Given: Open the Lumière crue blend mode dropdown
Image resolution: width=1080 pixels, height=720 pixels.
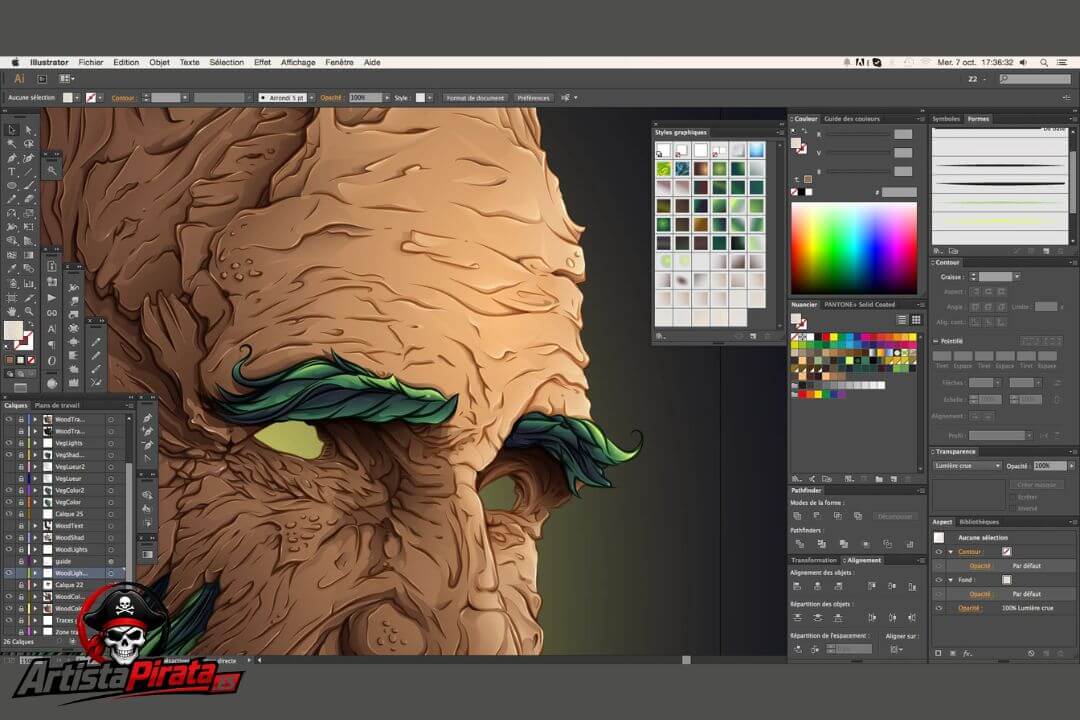Looking at the screenshot, I should click(967, 466).
